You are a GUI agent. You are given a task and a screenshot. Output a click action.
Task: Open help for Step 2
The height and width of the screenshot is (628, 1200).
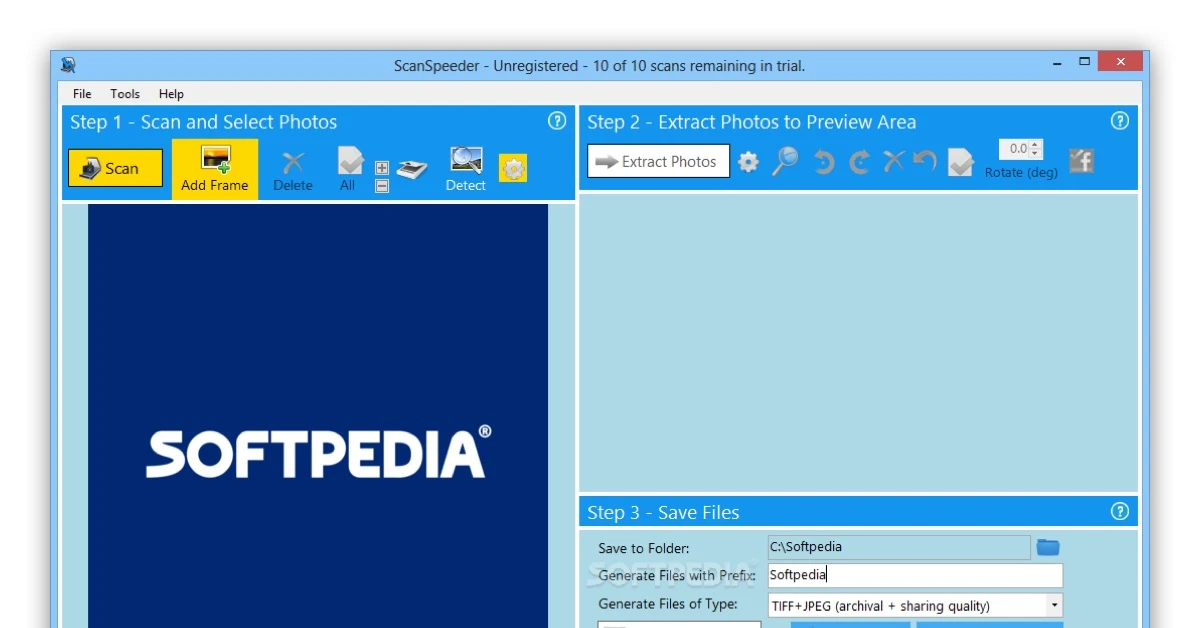pos(1120,121)
